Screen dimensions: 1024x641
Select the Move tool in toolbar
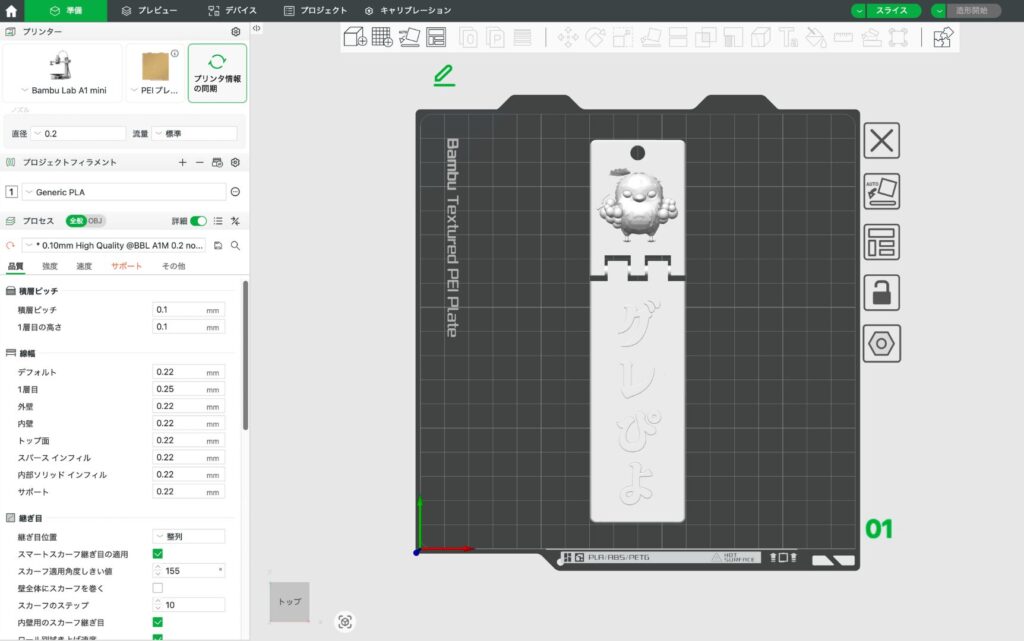(x=568, y=37)
